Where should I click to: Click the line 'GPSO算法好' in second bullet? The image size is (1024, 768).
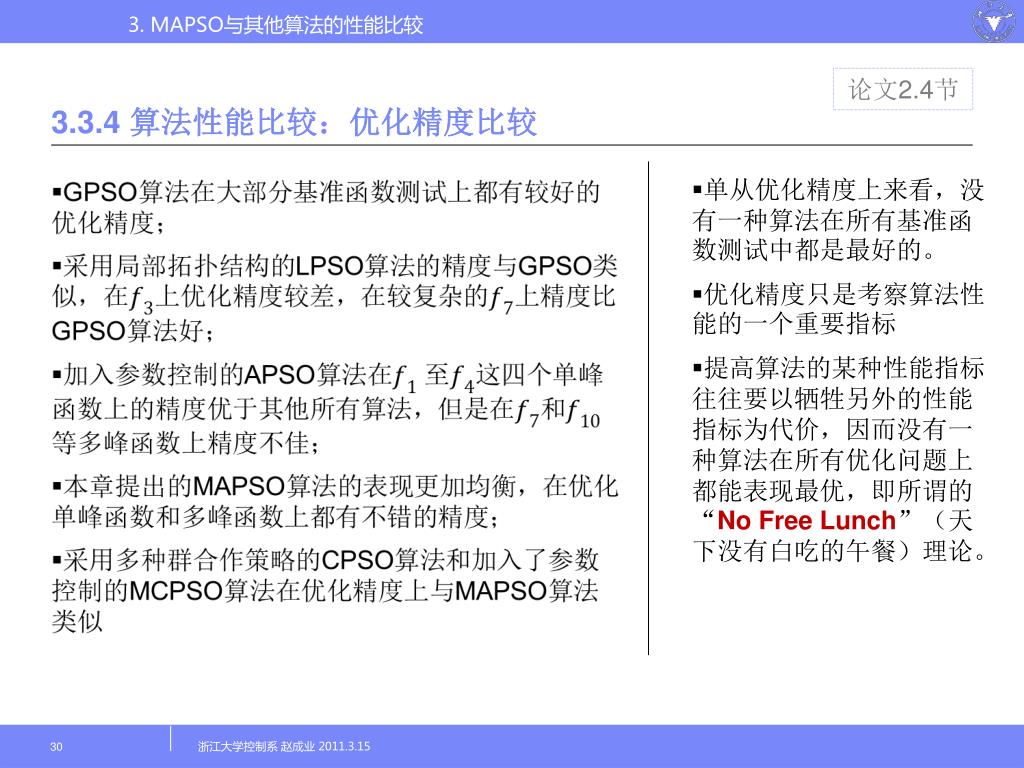(133, 331)
